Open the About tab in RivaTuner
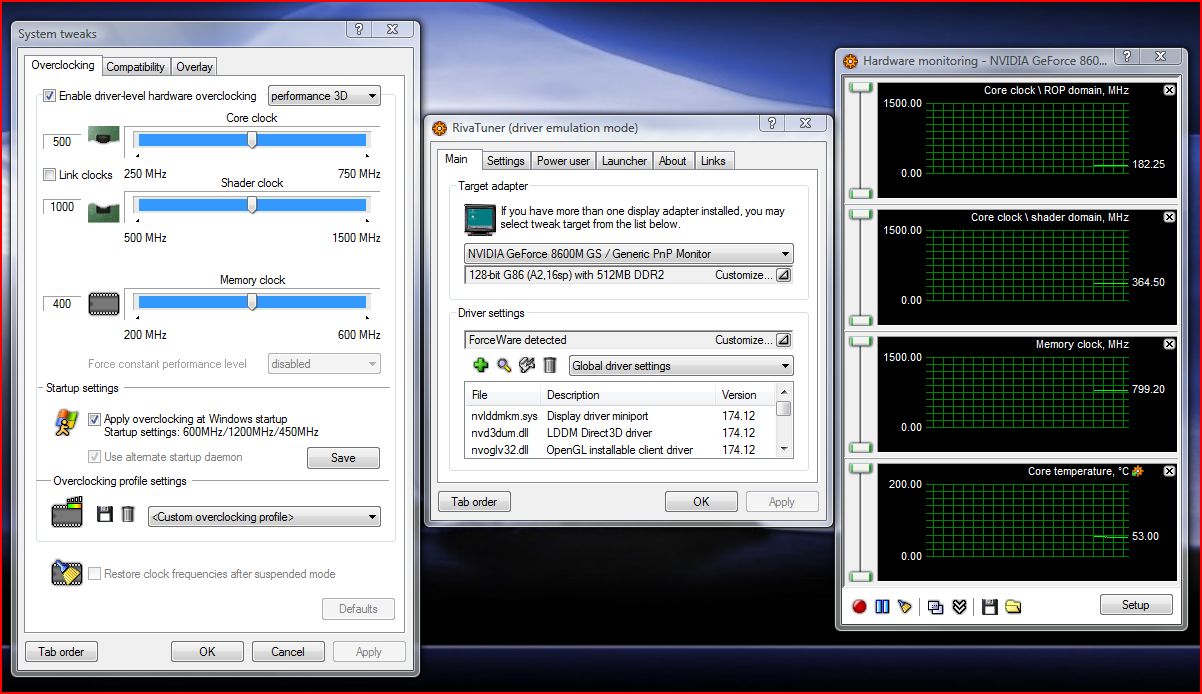 pyautogui.click(x=673, y=161)
